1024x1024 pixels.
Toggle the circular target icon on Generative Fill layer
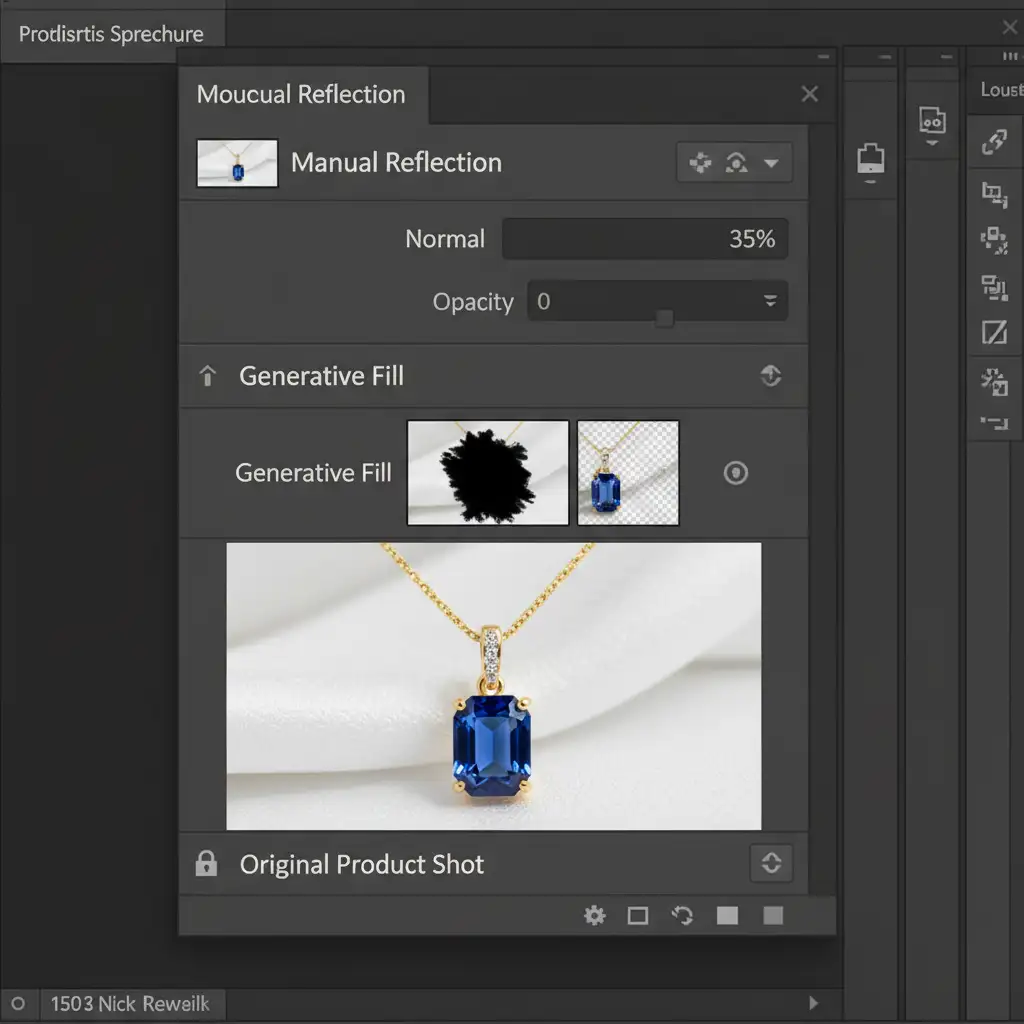[736, 473]
